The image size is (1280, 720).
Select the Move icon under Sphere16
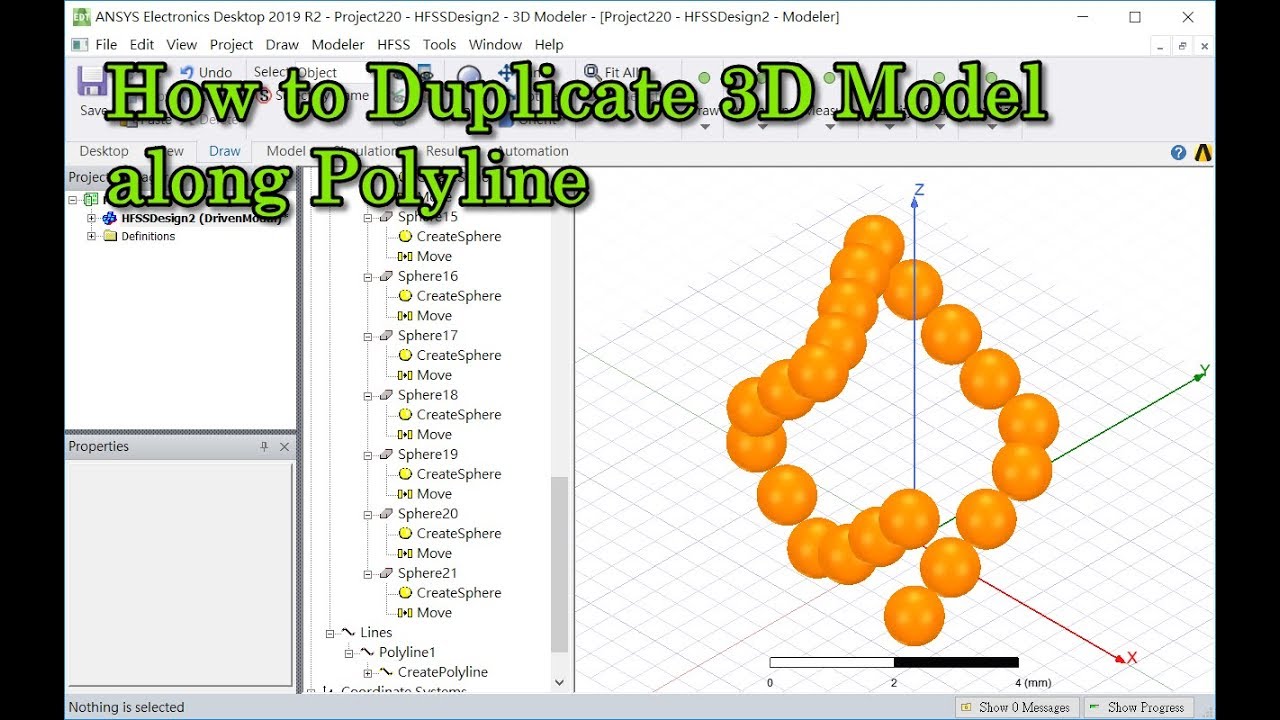[405, 316]
